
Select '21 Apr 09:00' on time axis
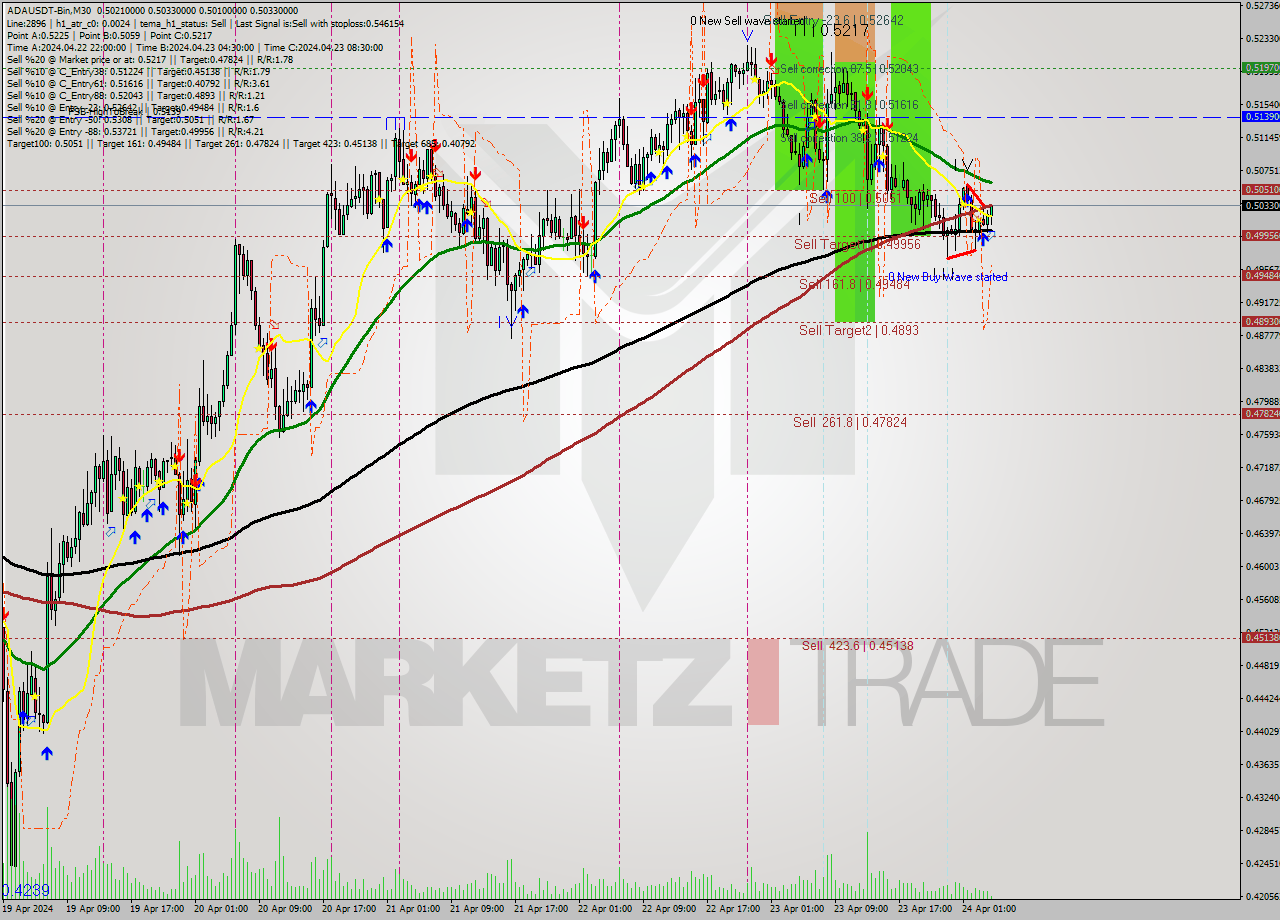click(x=478, y=909)
